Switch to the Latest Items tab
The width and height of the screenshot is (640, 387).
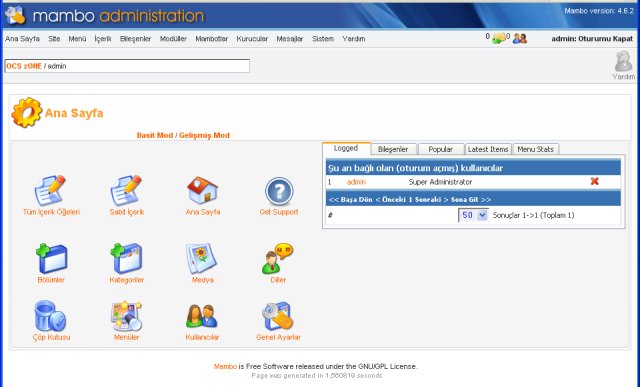click(488, 149)
